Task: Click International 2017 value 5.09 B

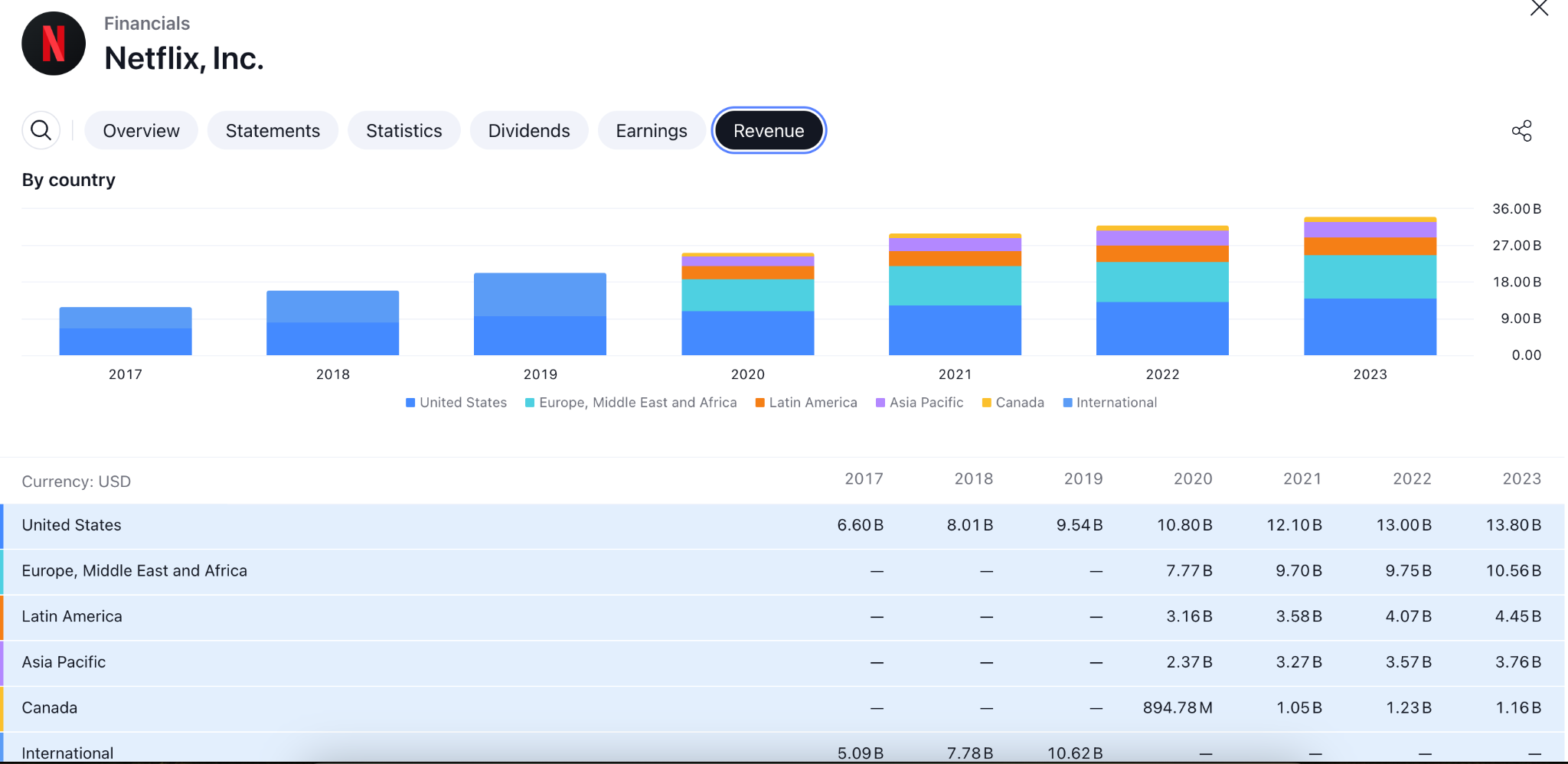Action: (861, 753)
